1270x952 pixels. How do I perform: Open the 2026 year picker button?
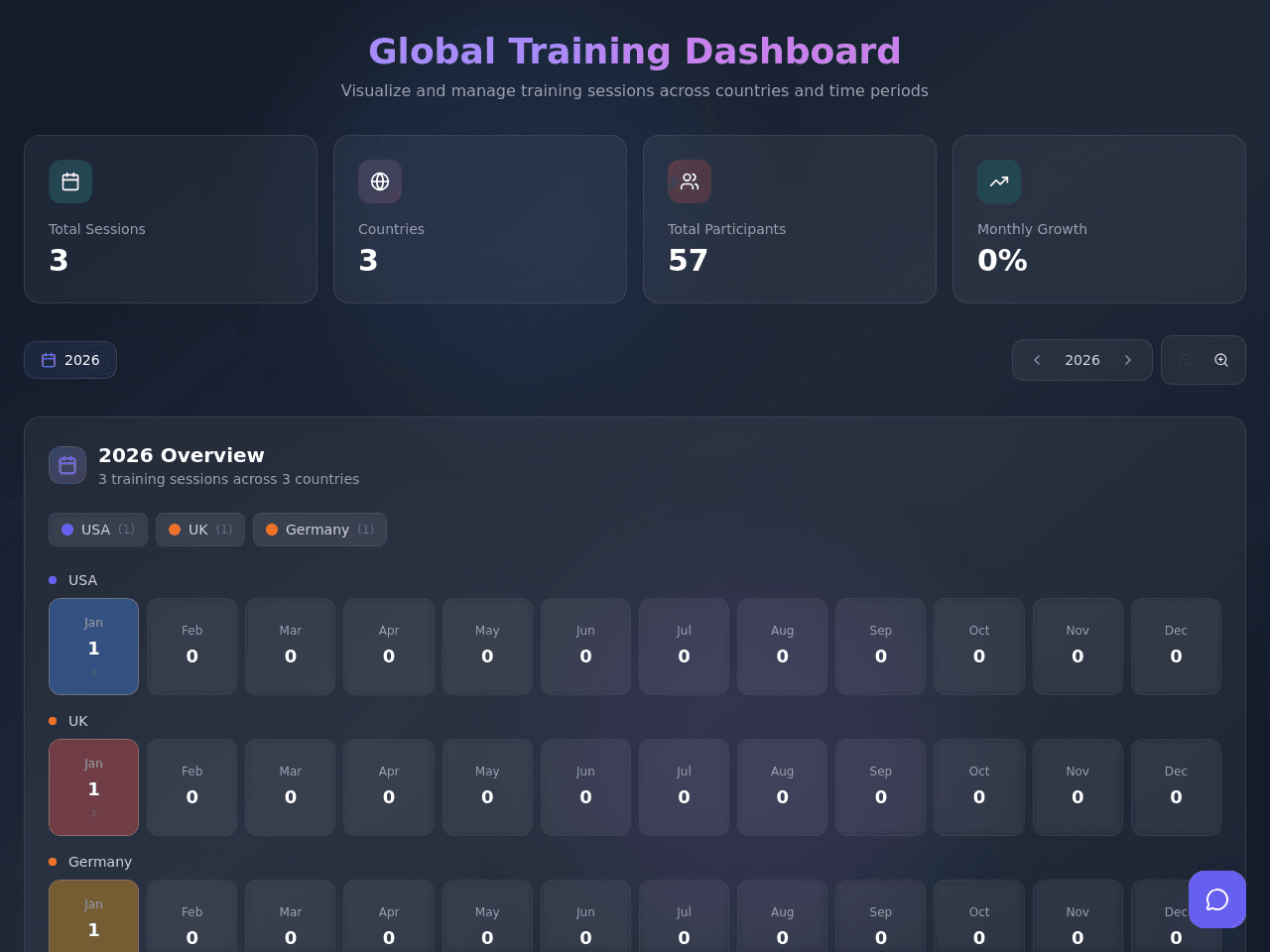pos(70,360)
